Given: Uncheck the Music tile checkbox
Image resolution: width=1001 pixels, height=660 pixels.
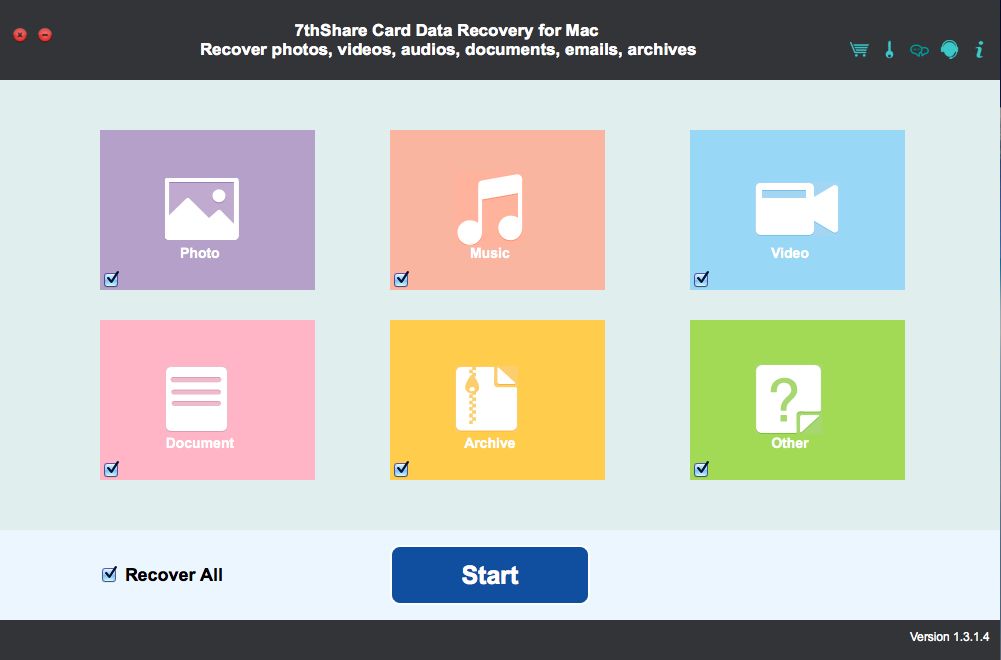Looking at the screenshot, I should [x=402, y=279].
